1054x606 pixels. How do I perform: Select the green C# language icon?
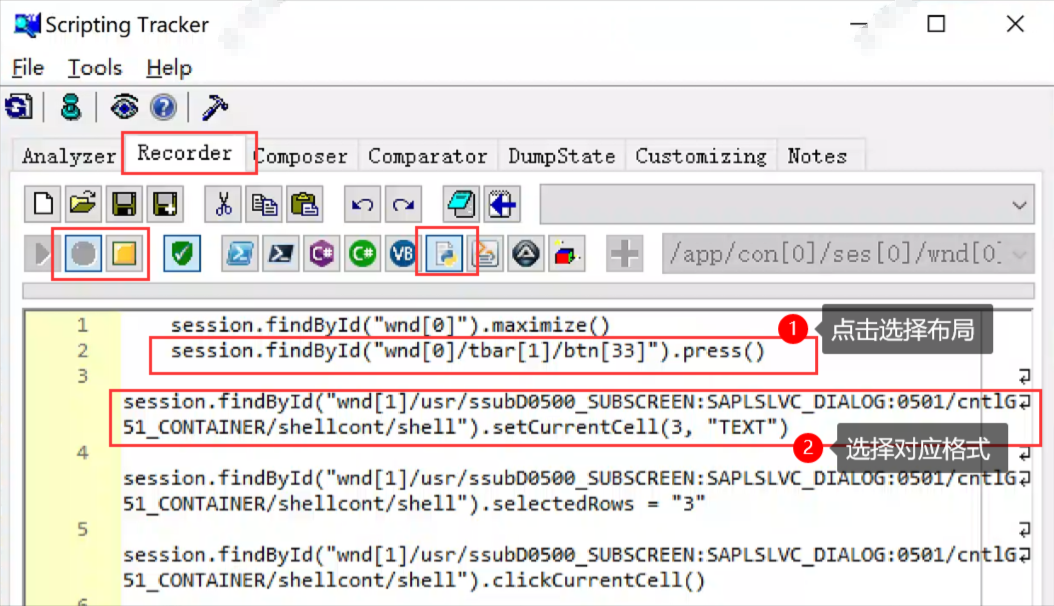point(362,254)
